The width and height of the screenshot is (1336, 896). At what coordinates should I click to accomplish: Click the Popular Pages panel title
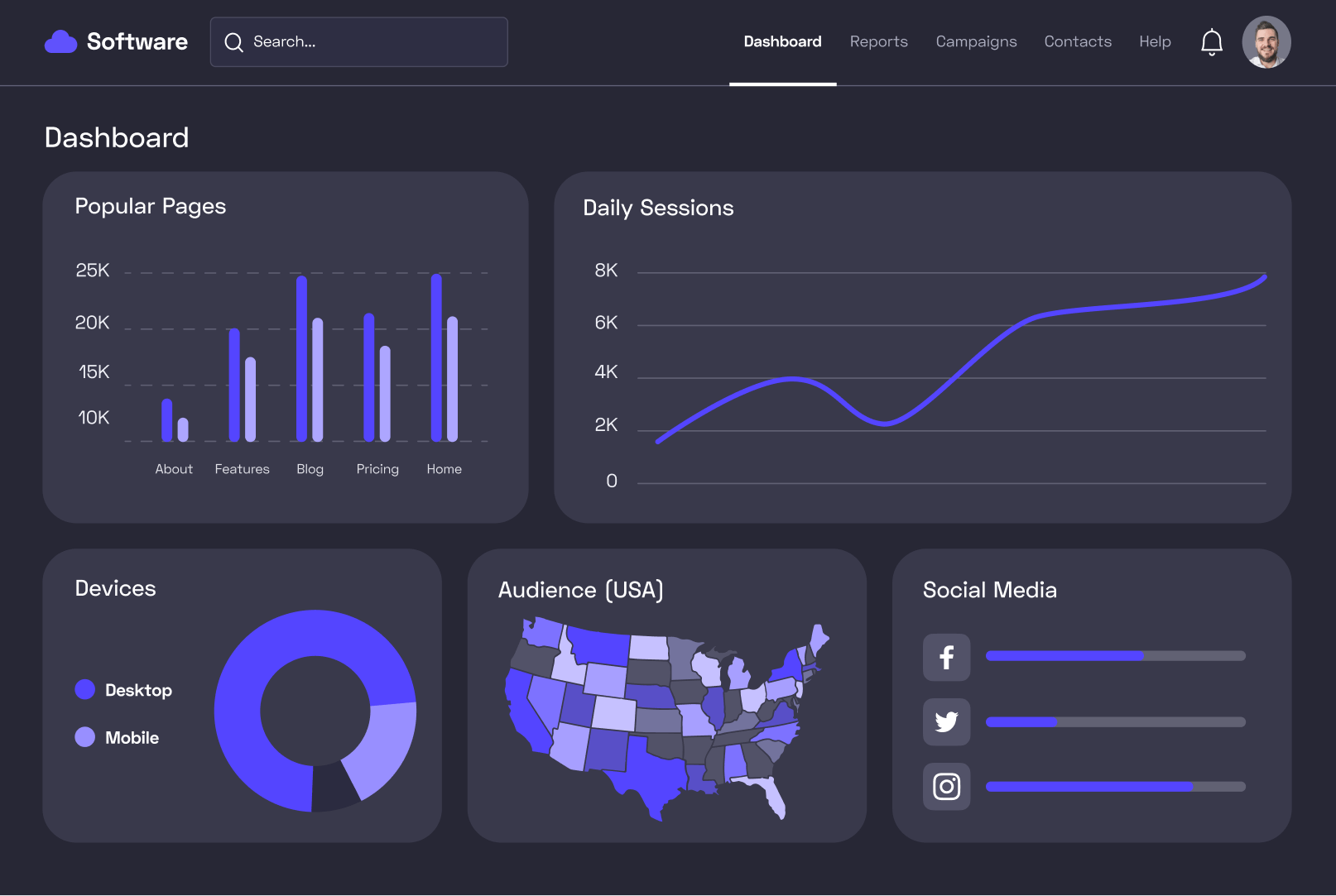151,206
